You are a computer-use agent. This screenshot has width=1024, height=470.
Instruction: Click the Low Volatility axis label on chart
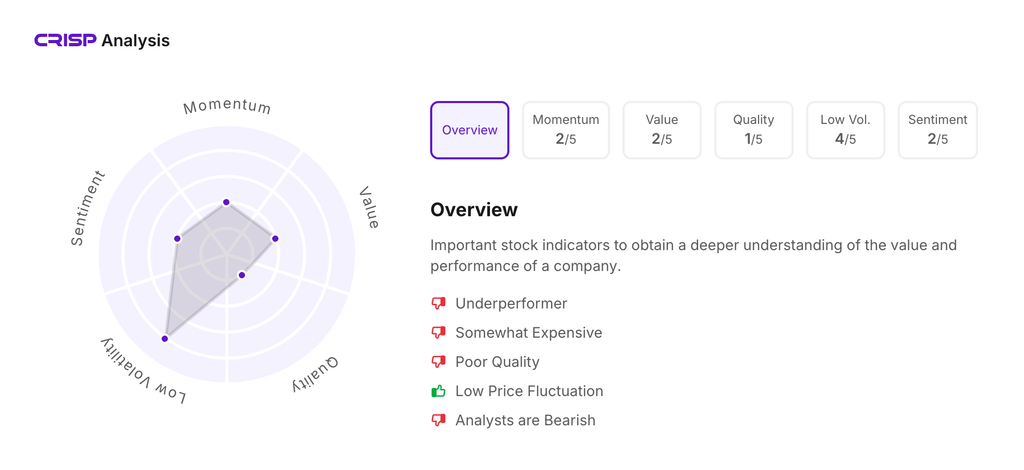[143, 371]
